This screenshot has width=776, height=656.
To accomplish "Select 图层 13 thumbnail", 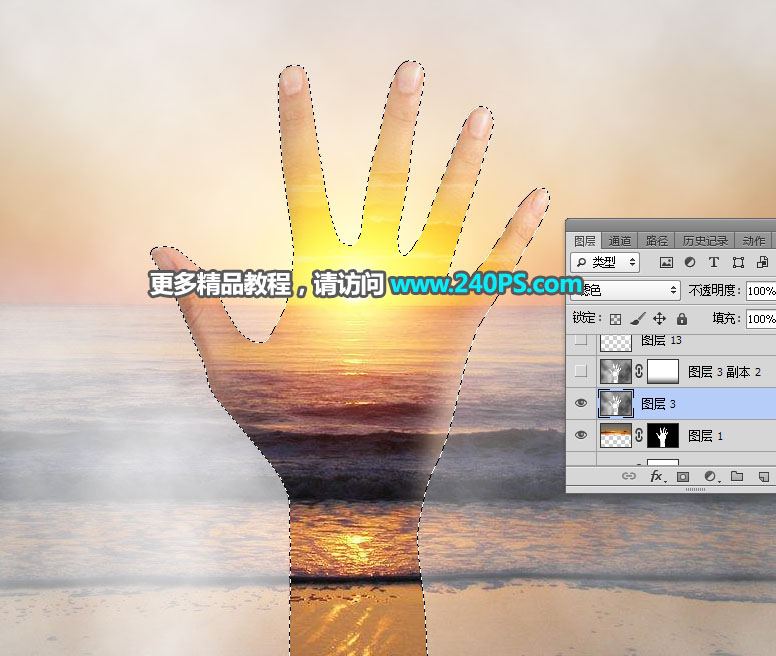I will (x=616, y=341).
